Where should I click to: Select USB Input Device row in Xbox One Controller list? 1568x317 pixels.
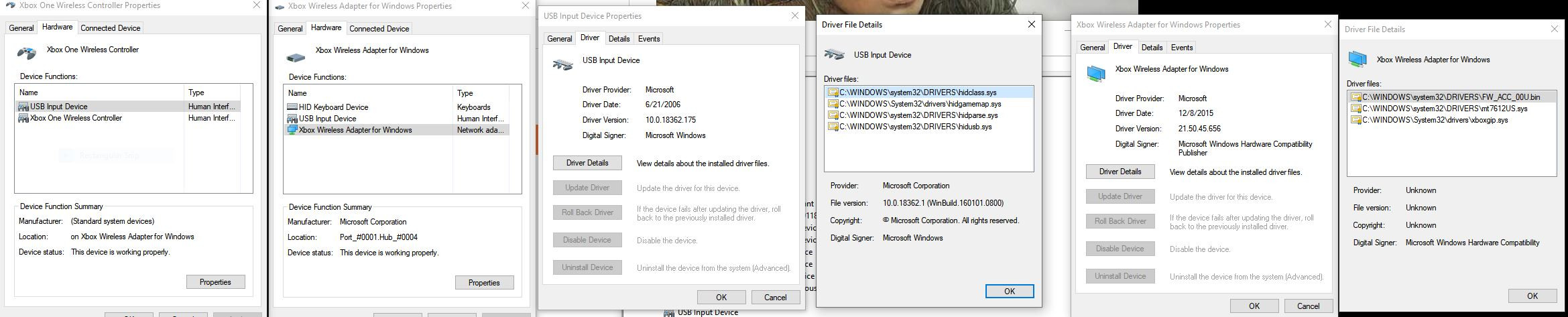tap(127, 106)
